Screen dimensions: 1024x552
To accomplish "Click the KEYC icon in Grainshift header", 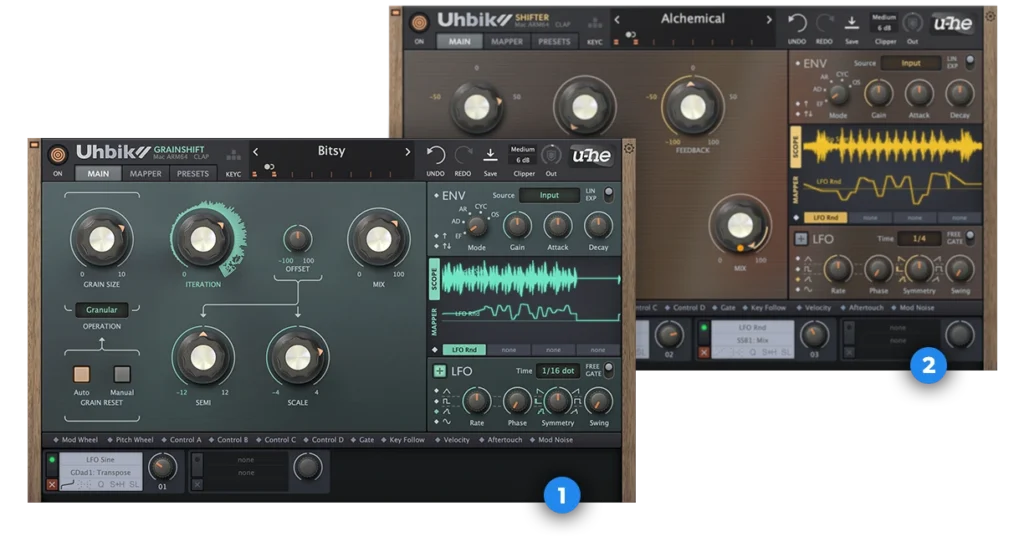I will [233, 157].
